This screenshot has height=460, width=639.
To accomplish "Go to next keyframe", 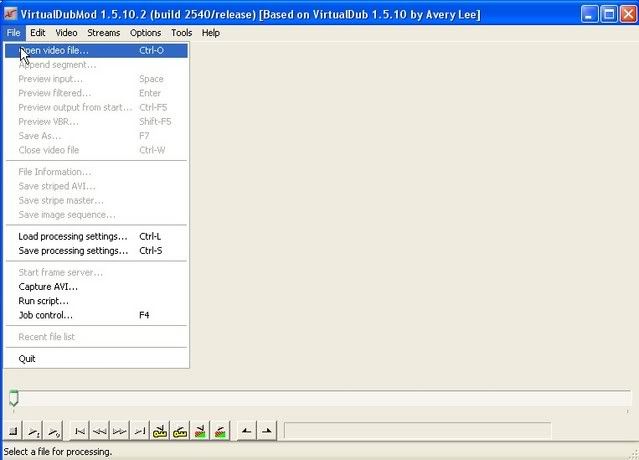I will point(180,431).
